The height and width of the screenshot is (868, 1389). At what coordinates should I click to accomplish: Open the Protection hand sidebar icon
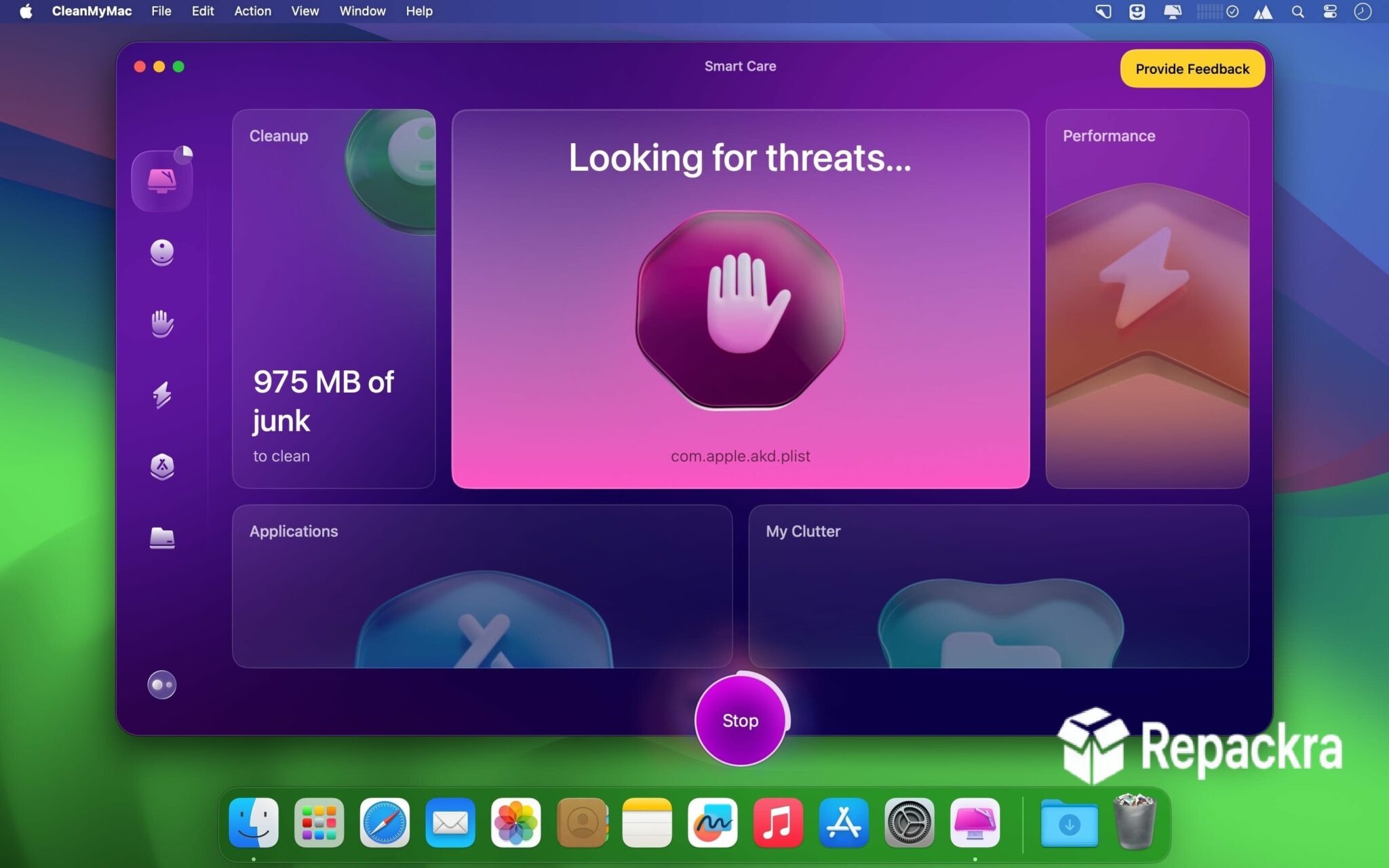(162, 323)
